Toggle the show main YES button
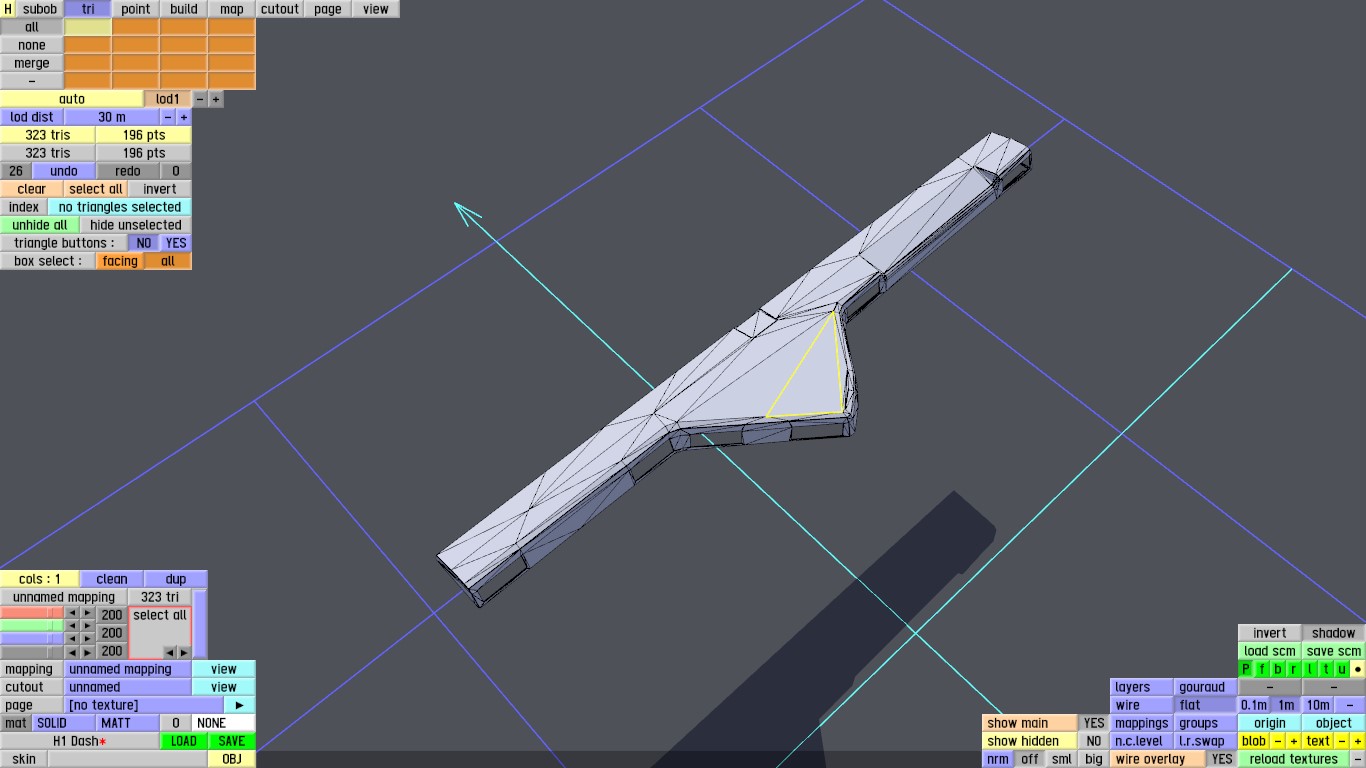This screenshot has height=768, width=1366. click(1094, 723)
